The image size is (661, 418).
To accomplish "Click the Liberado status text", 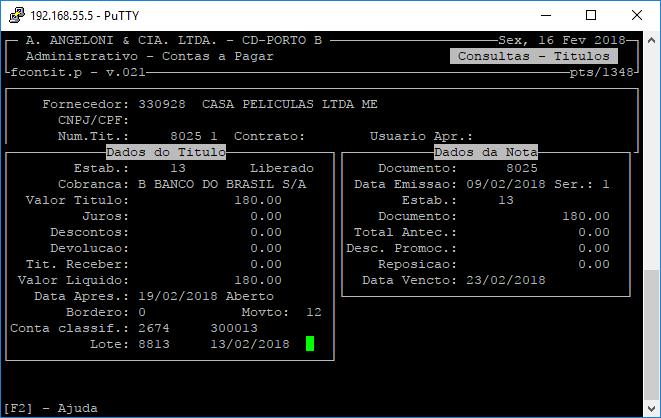I will pyautogui.click(x=281, y=168).
